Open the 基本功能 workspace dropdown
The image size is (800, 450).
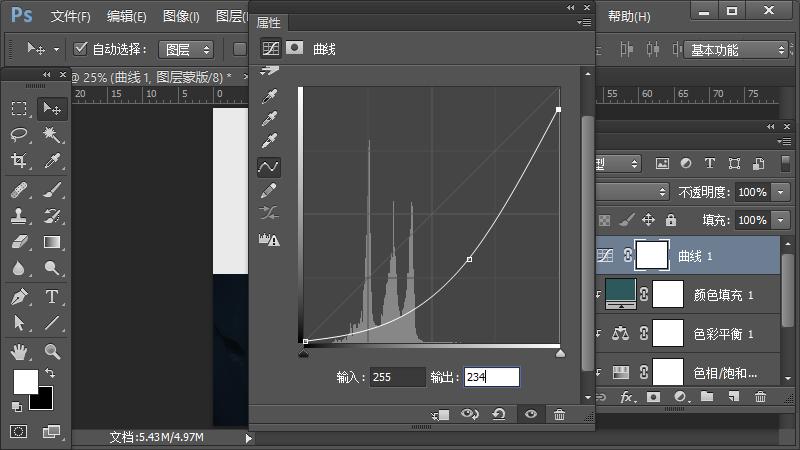(x=737, y=49)
